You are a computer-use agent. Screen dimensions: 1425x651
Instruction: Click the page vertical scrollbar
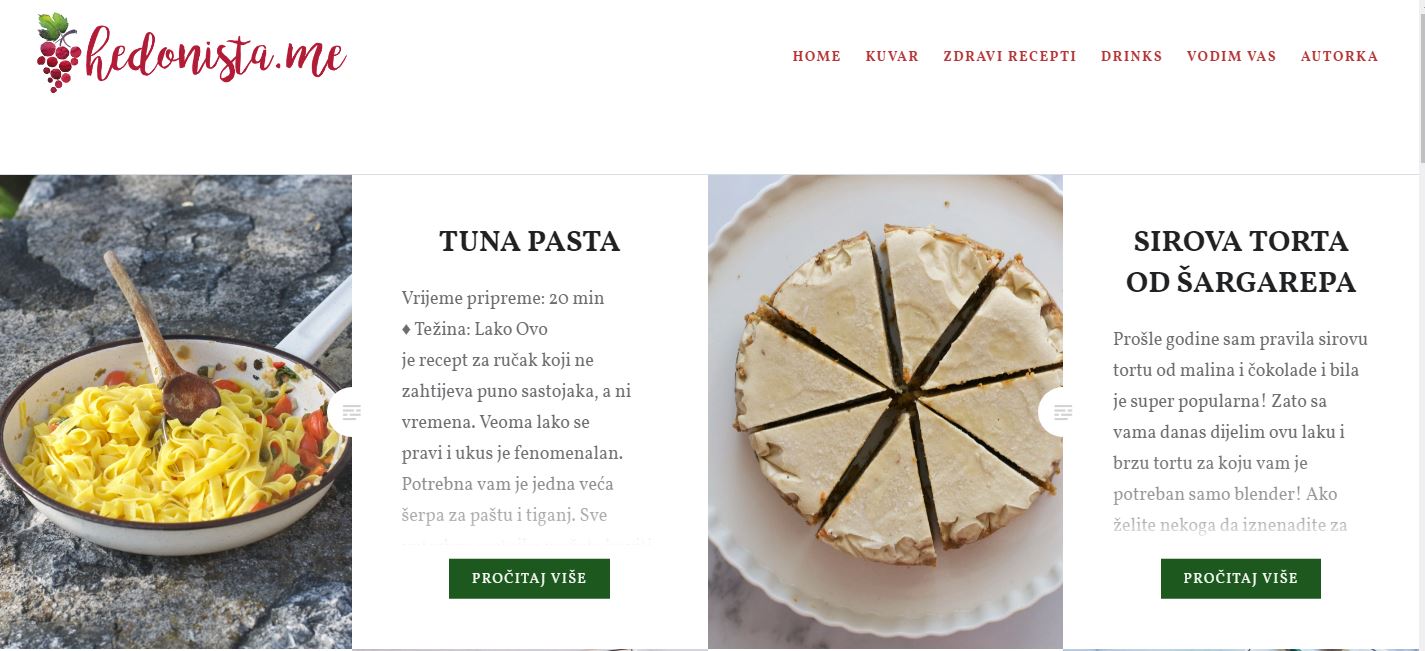coord(1420,325)
